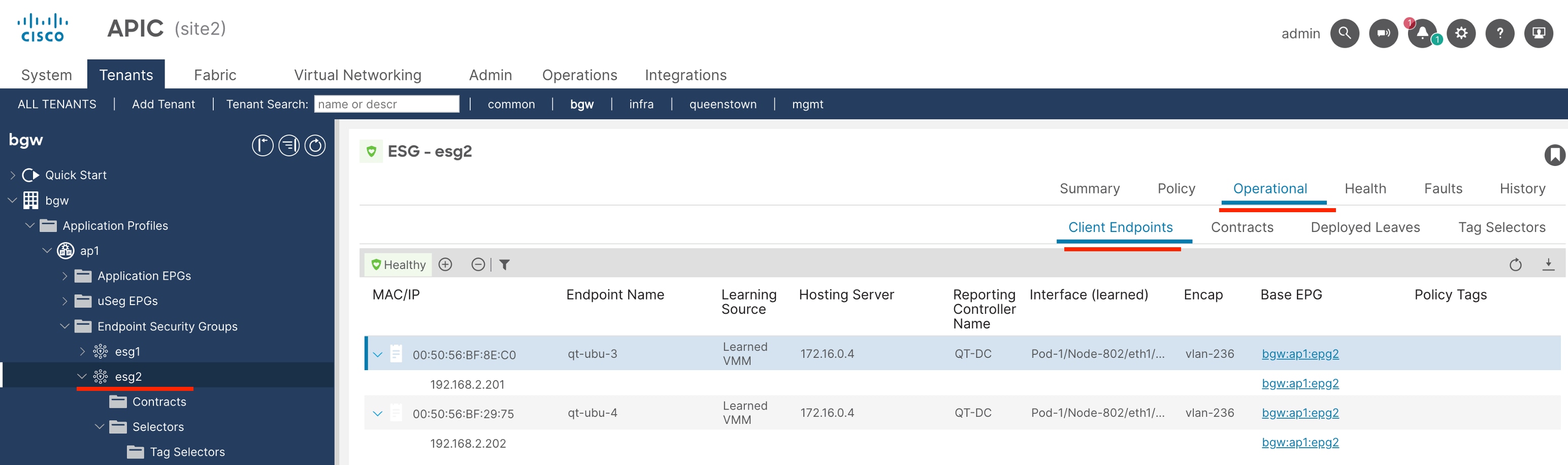The image size is (1568, 465).
Task: Click the filter funnel icon
Action: pyautogui.click(x=504, y=264)
